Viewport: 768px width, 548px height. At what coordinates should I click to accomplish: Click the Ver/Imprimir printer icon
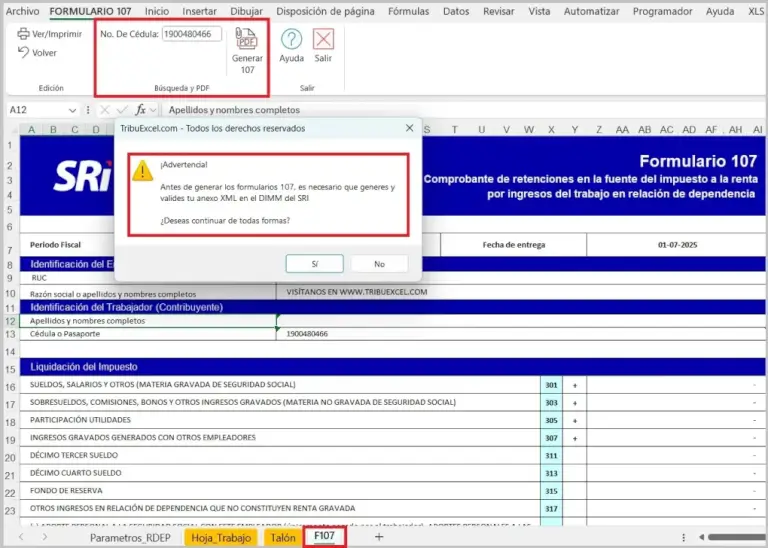tap(24, 34)
